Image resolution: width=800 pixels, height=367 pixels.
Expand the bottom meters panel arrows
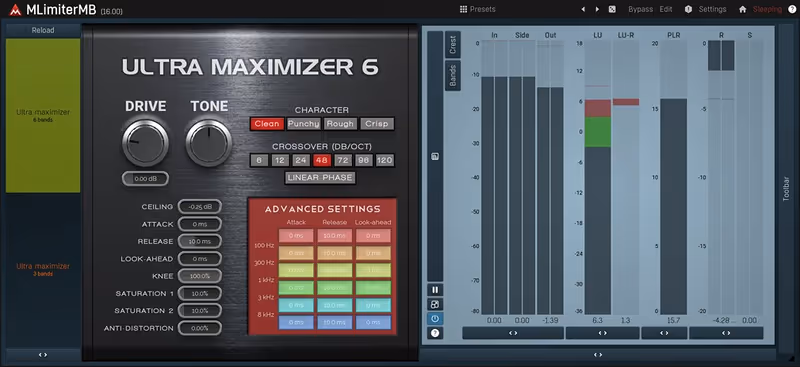tap(598, 355)
